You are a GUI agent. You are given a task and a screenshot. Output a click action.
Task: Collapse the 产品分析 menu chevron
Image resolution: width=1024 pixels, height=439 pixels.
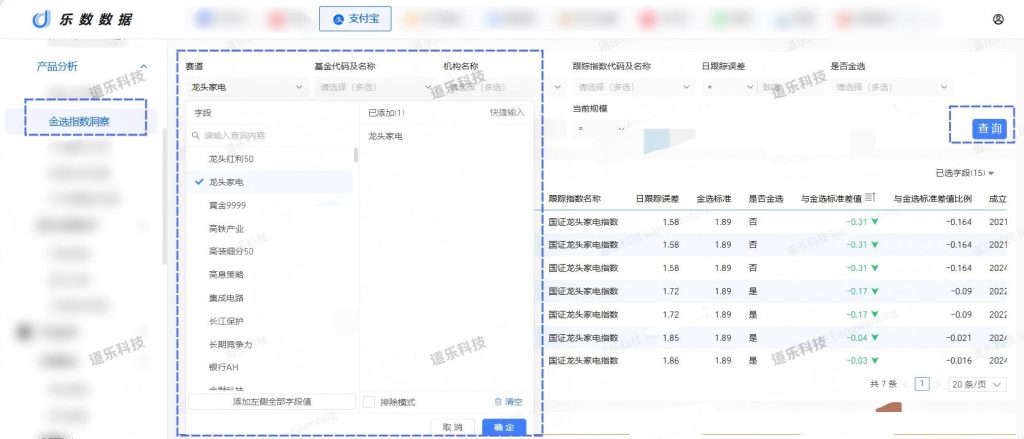point(144,67)
